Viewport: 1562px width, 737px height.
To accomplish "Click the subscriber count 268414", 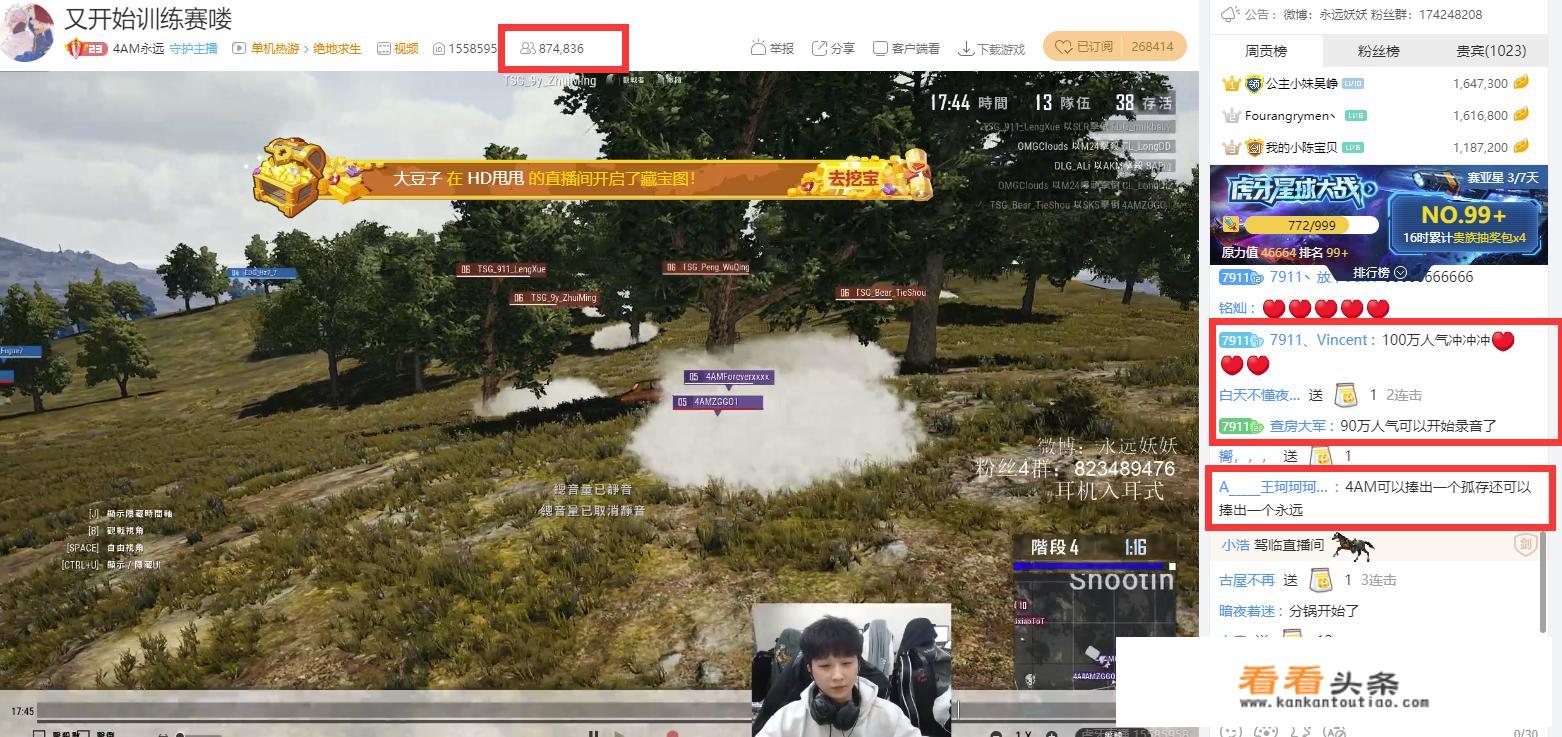I will click(1153, 46).
